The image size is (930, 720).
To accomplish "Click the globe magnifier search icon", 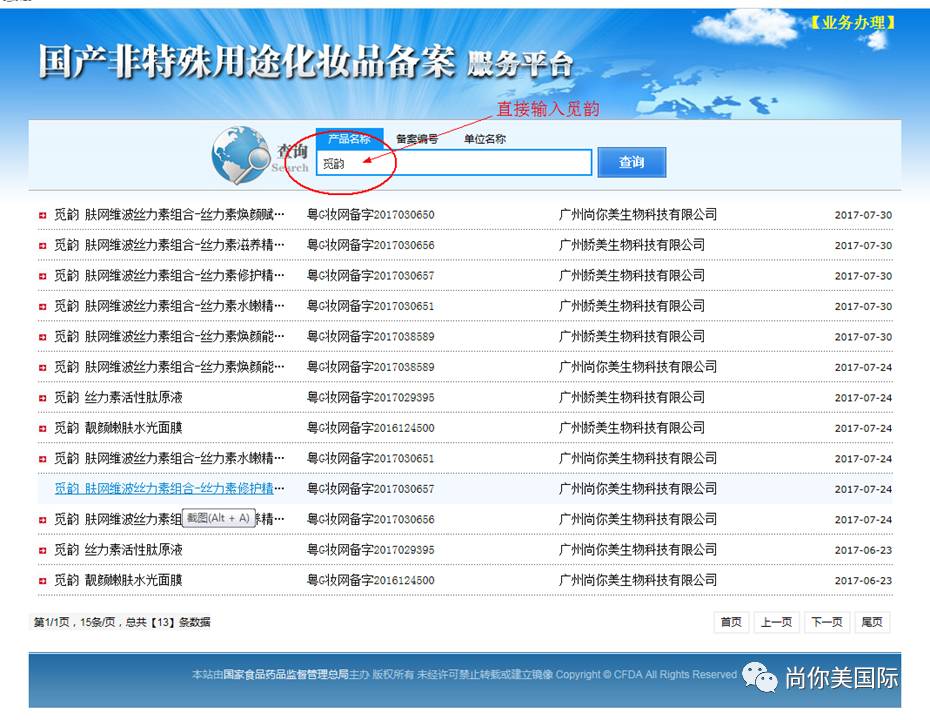I will coord(241,155).
